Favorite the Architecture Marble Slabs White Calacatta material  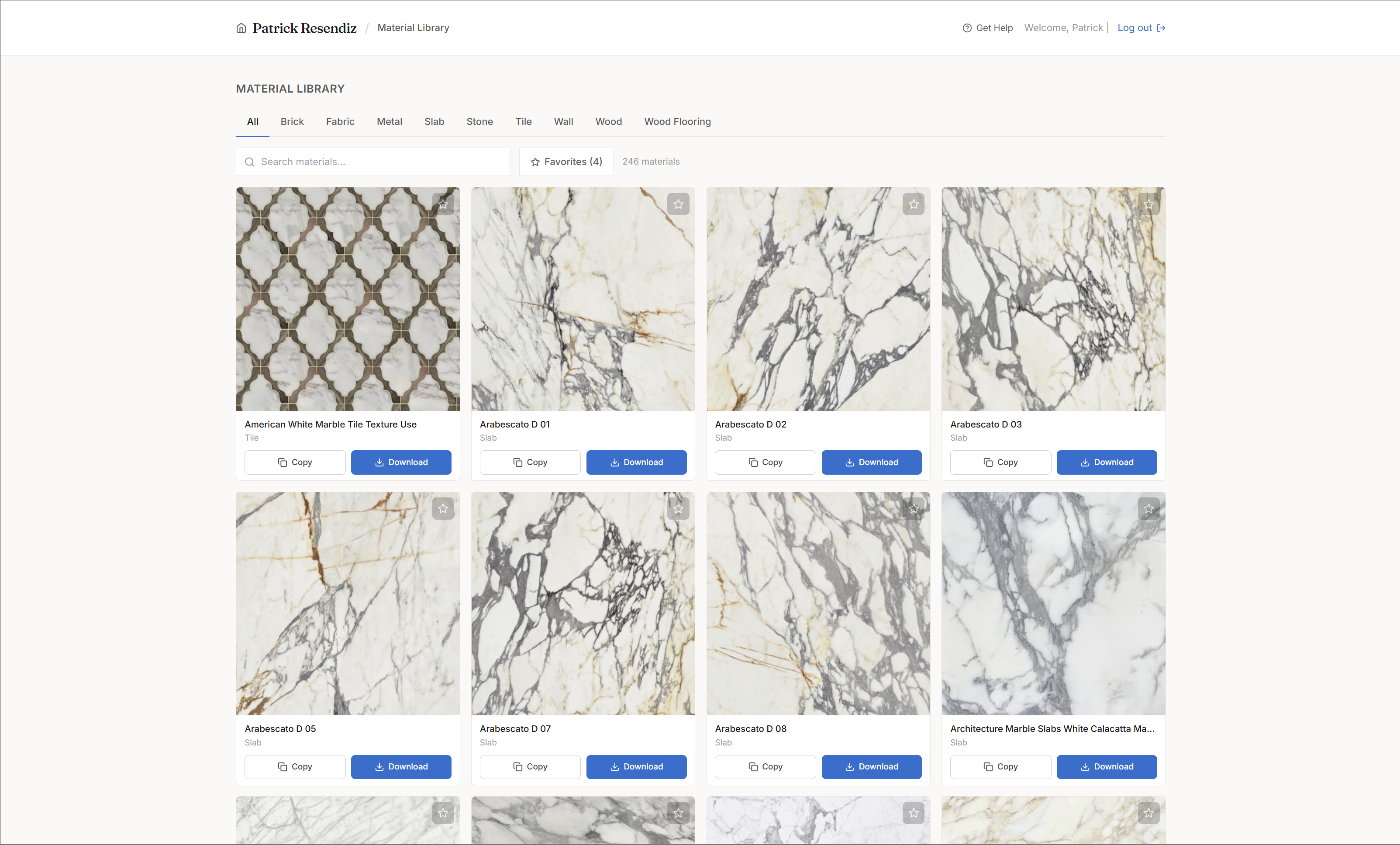tap(1149, 509)
